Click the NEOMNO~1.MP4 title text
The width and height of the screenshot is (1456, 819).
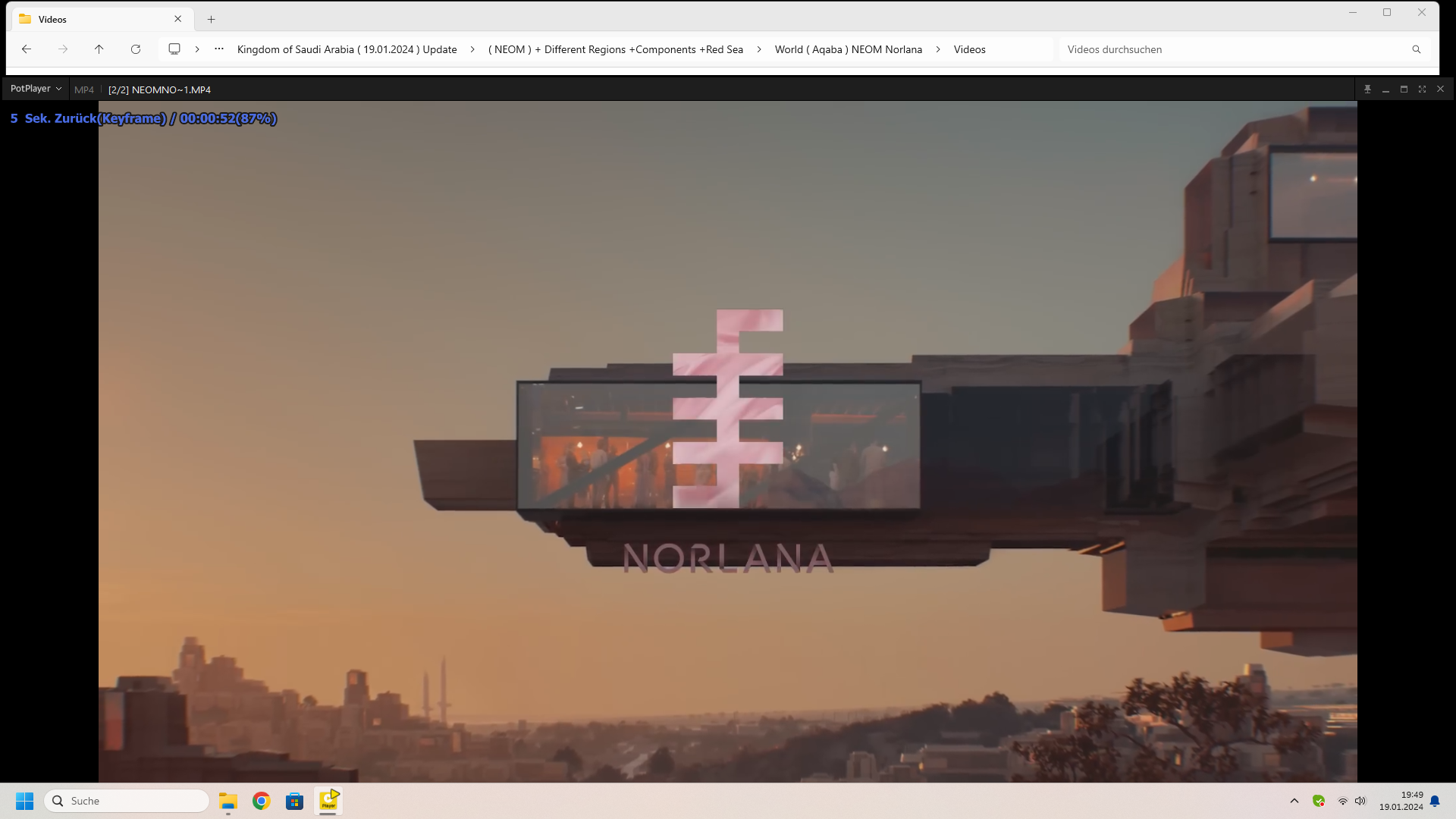[159, 89]
